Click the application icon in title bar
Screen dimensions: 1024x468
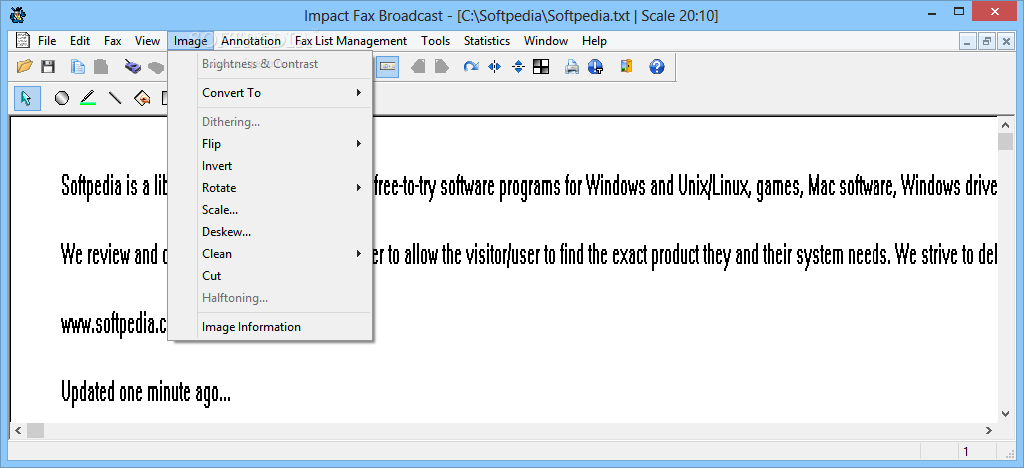coord(19,14)
